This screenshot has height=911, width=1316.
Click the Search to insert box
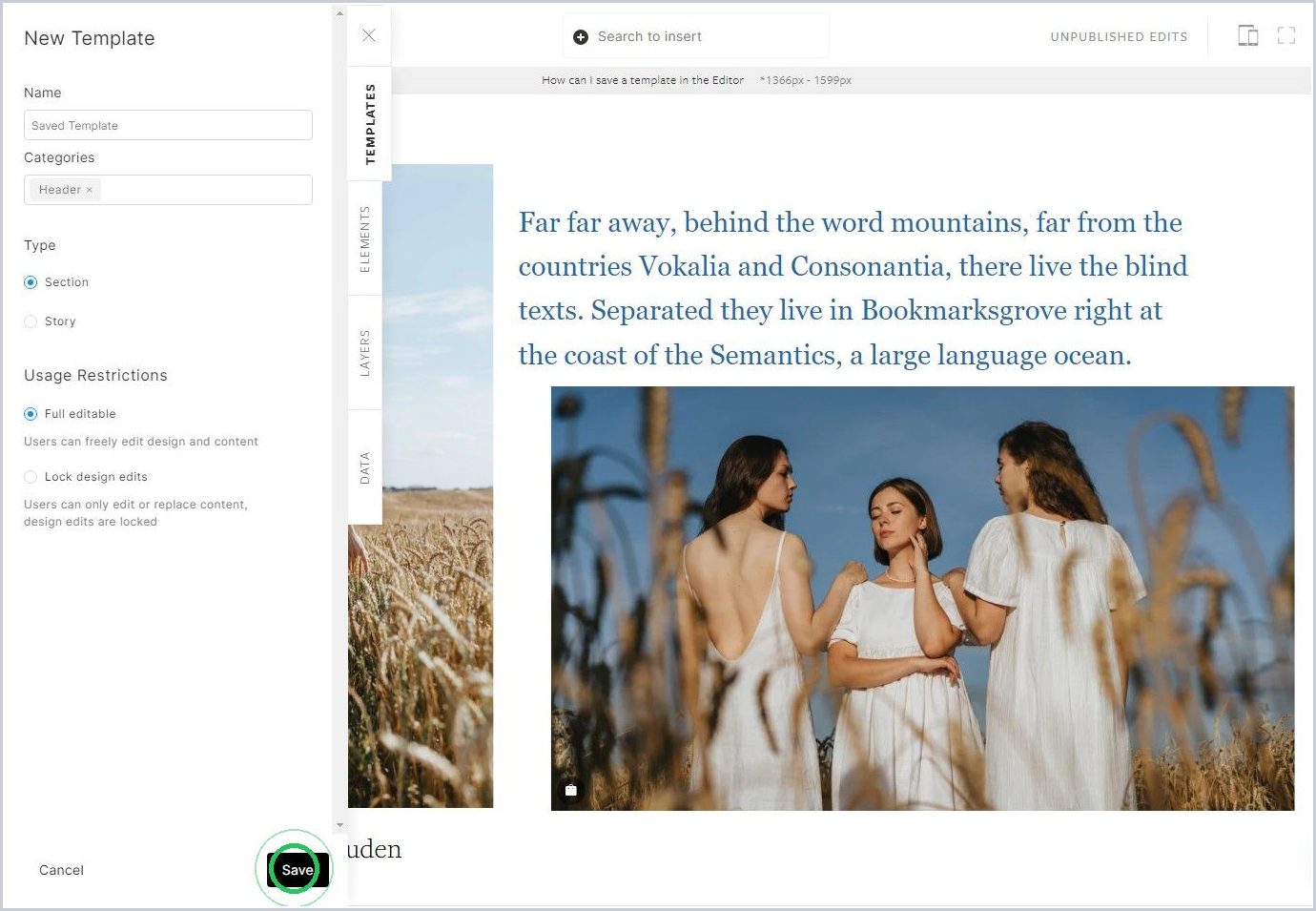coord(695,36)
